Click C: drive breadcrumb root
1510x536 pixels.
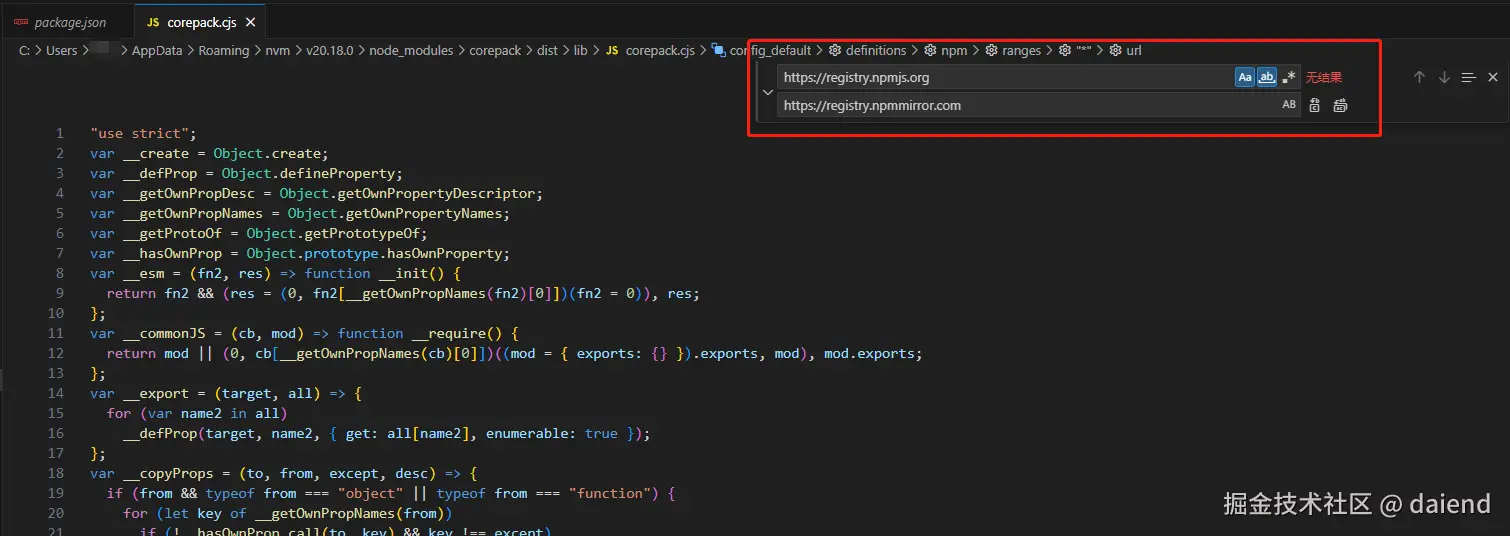pyautogui.click(x=24, y=50)
